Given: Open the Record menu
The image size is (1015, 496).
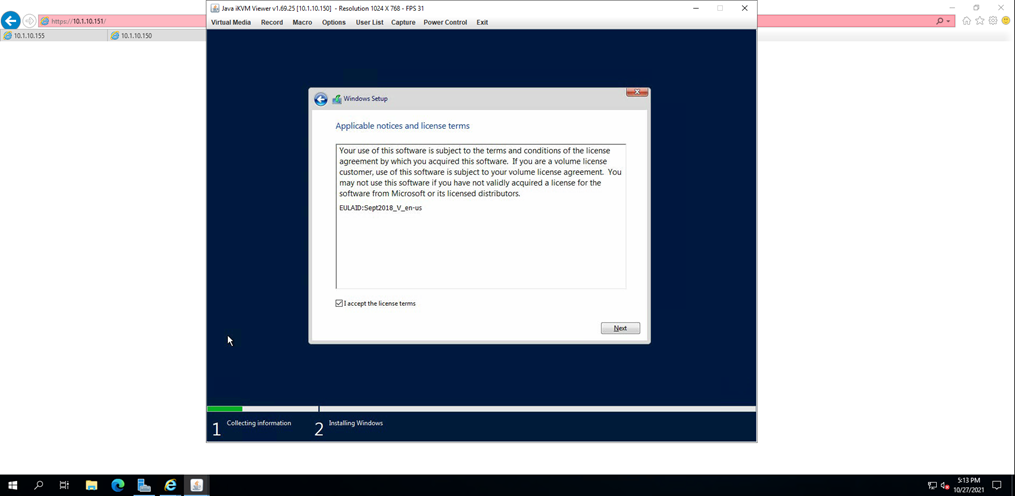Looking at the screenshot, I should tap(272, 22).
